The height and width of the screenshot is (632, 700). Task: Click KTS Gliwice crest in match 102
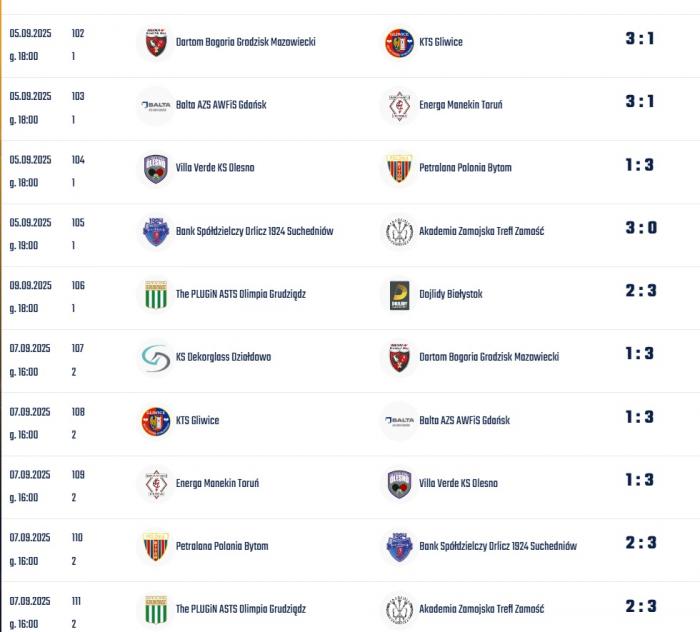tap(399, 43)
